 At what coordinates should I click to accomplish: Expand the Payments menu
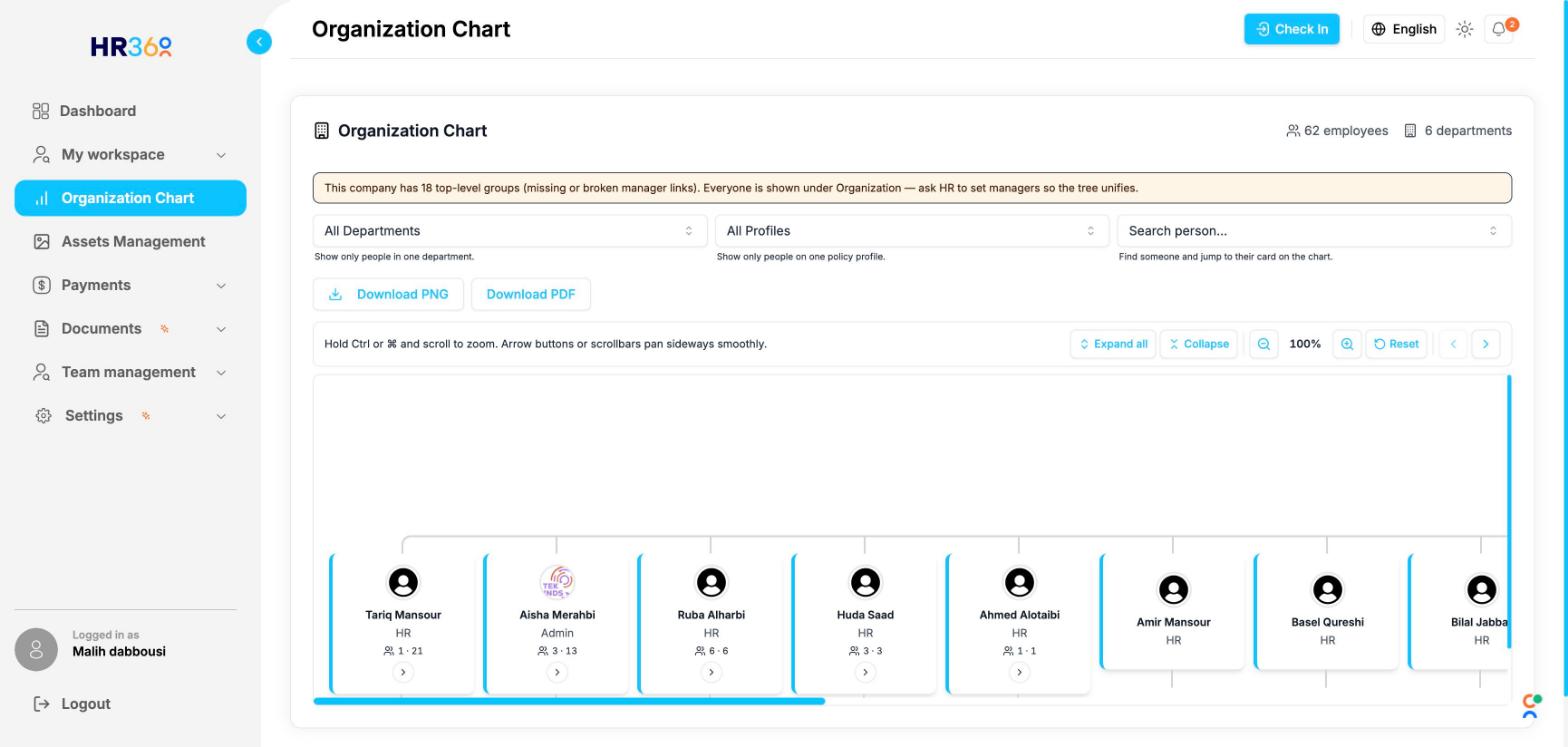click(x=130, y=285)
